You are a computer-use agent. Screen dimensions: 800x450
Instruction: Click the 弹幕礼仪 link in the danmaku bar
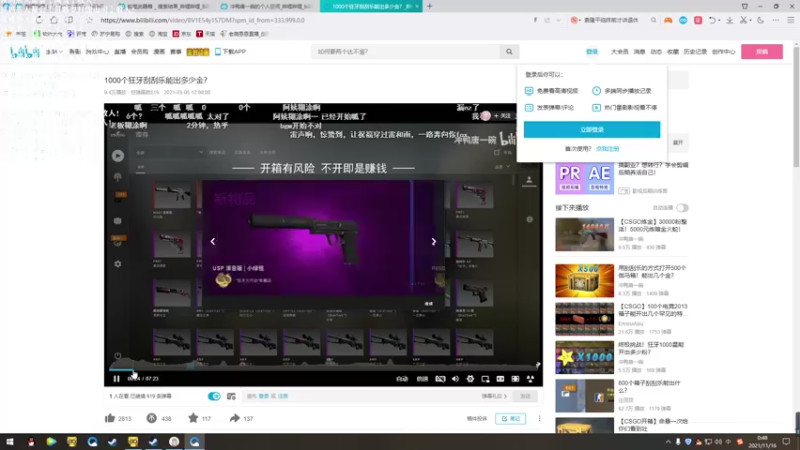point(494,396)
